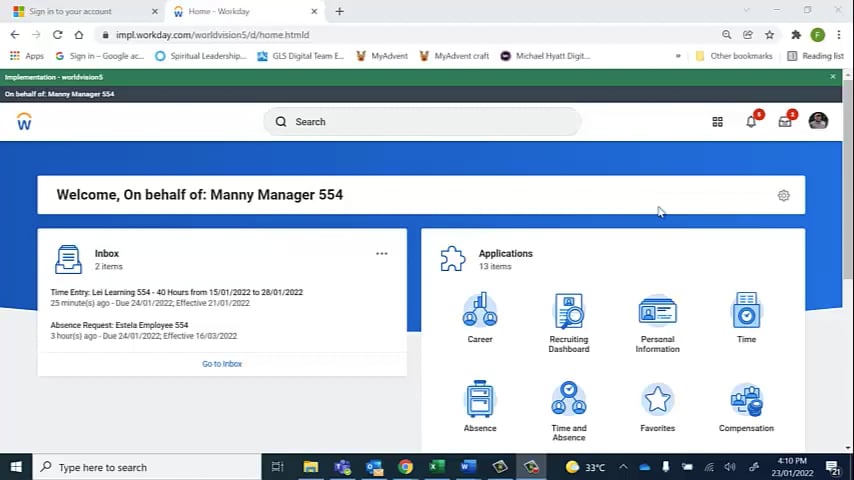Open MyAdvent bookmark
854x480 pixels.
382,56
